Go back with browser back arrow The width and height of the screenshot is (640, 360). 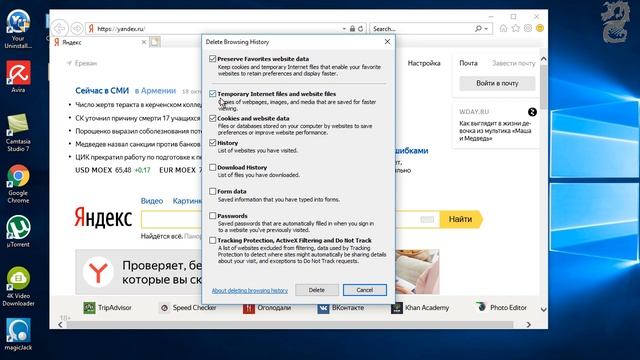point(60,29)
